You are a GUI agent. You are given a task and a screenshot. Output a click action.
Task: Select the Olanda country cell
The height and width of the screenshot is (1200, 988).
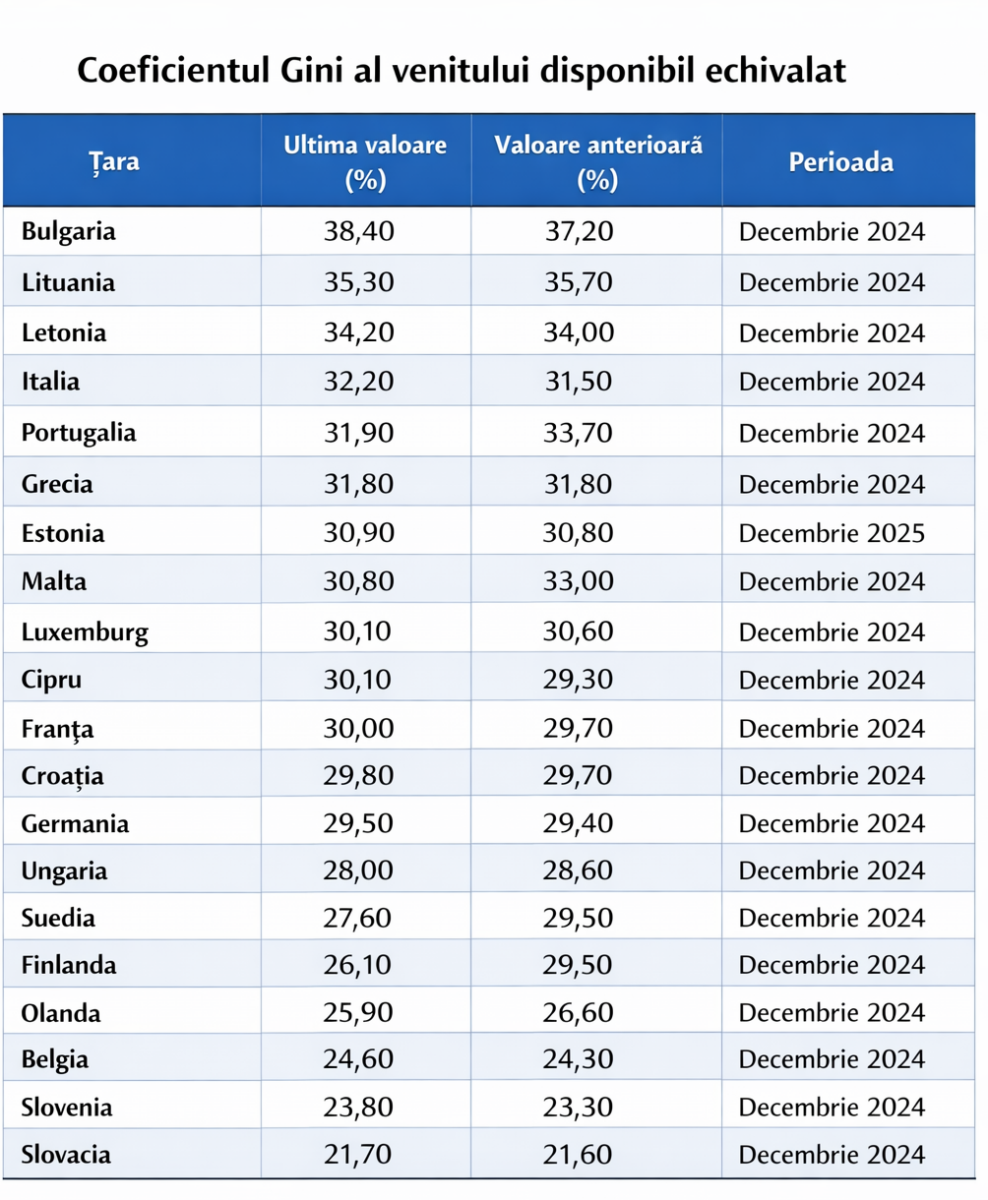(61, 1013)
